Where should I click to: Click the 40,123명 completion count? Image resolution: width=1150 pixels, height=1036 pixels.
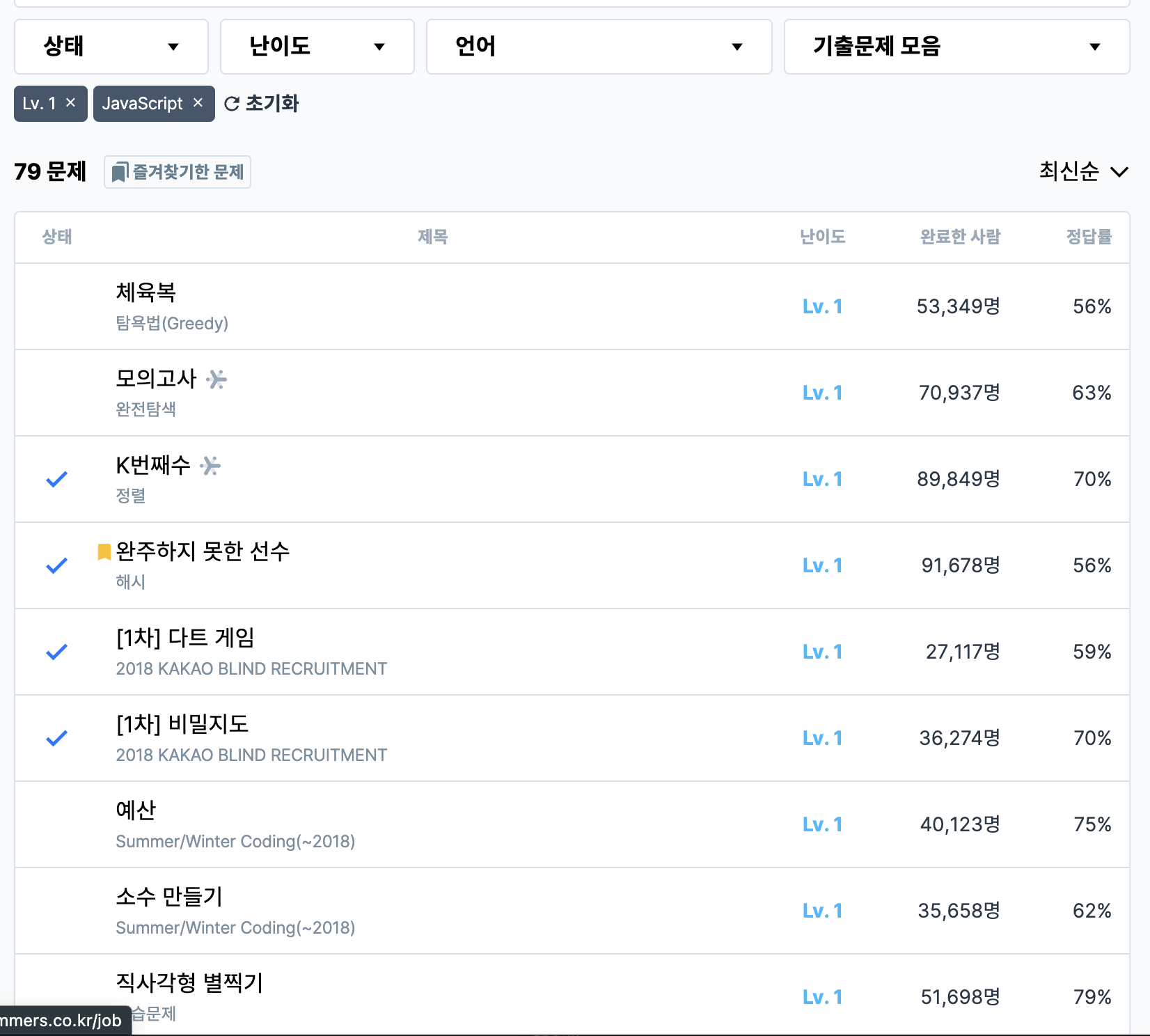pyautogui.click(x=961, y=824)
